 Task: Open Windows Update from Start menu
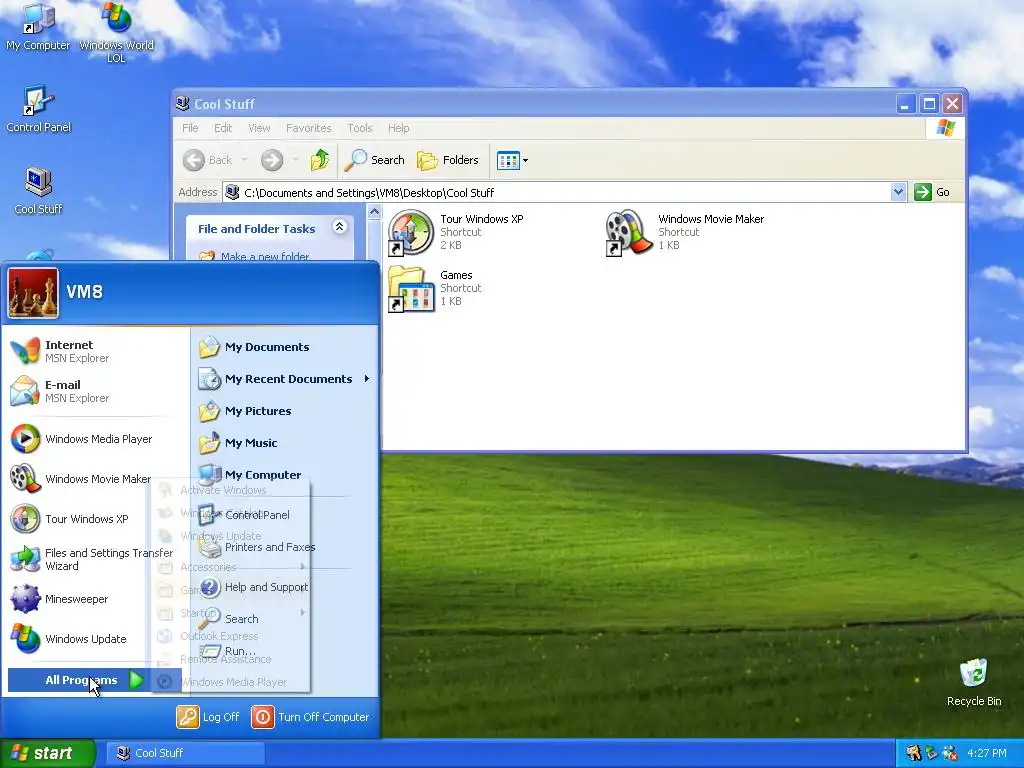click(x=95, y=639)
